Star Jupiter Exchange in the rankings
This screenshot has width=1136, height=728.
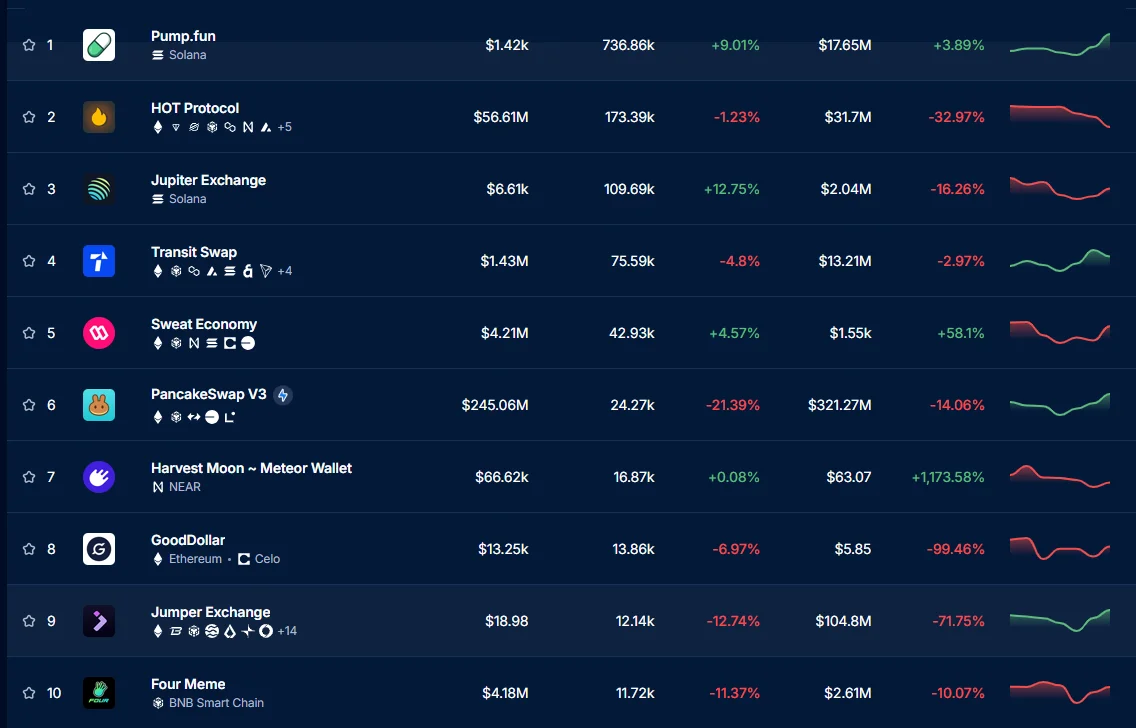click(28, 188)
